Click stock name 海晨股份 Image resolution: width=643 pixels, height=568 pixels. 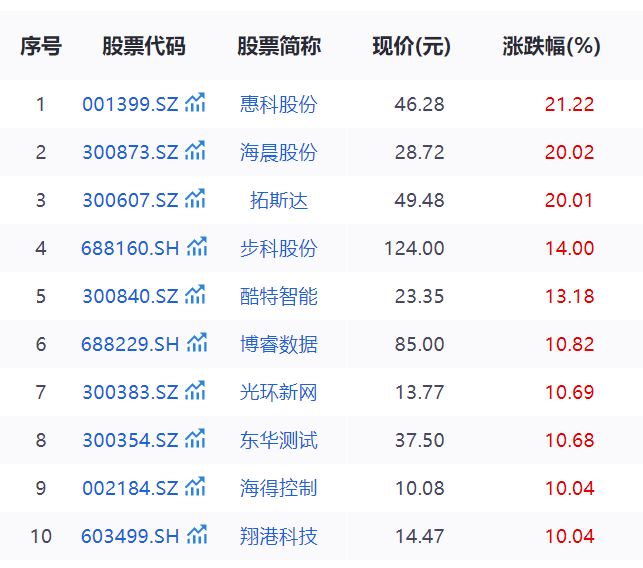pos(279,152)
